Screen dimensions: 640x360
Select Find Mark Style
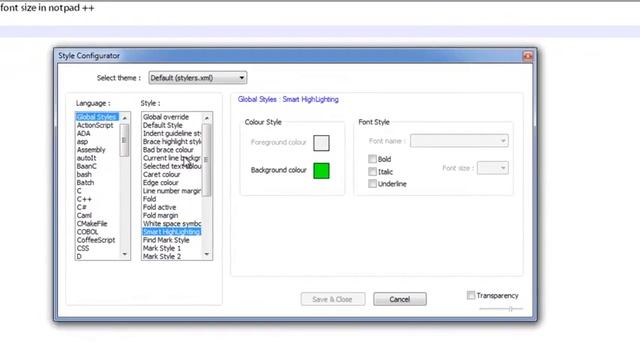click(x=166, y=240)
